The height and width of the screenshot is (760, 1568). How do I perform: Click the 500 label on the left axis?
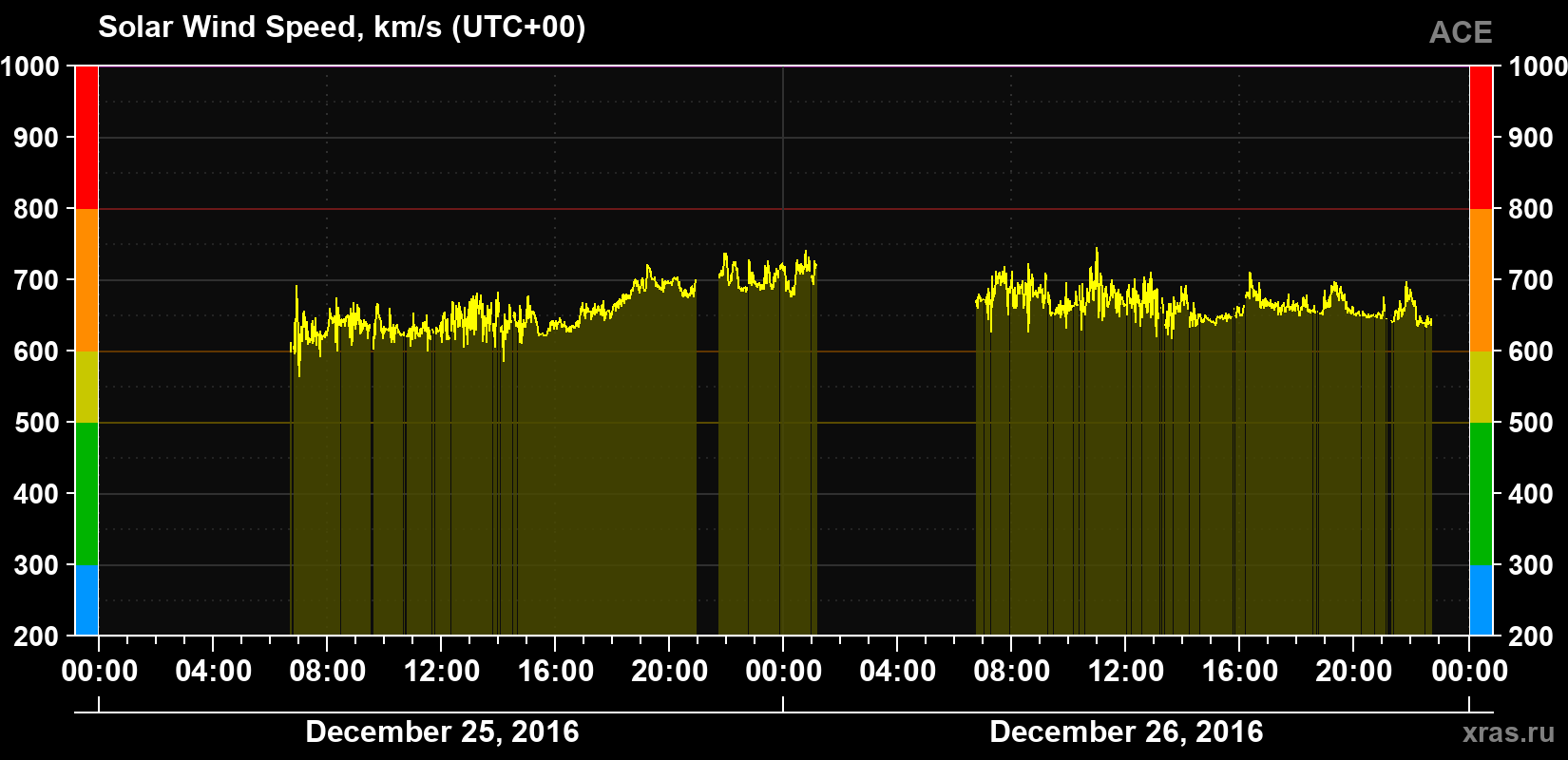37,423
